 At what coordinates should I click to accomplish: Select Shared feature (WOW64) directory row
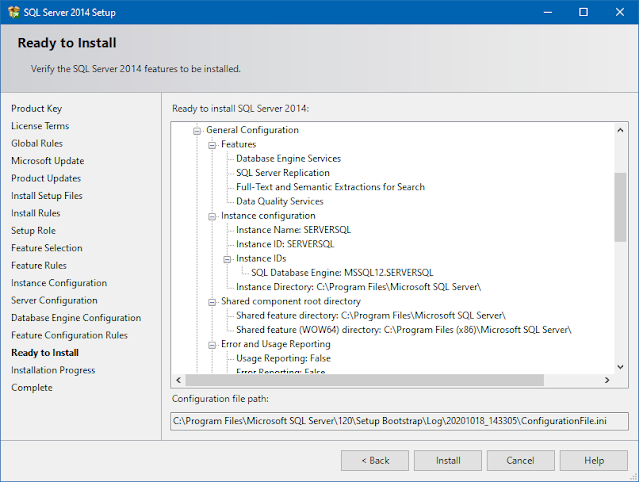[x=403, y=330]
